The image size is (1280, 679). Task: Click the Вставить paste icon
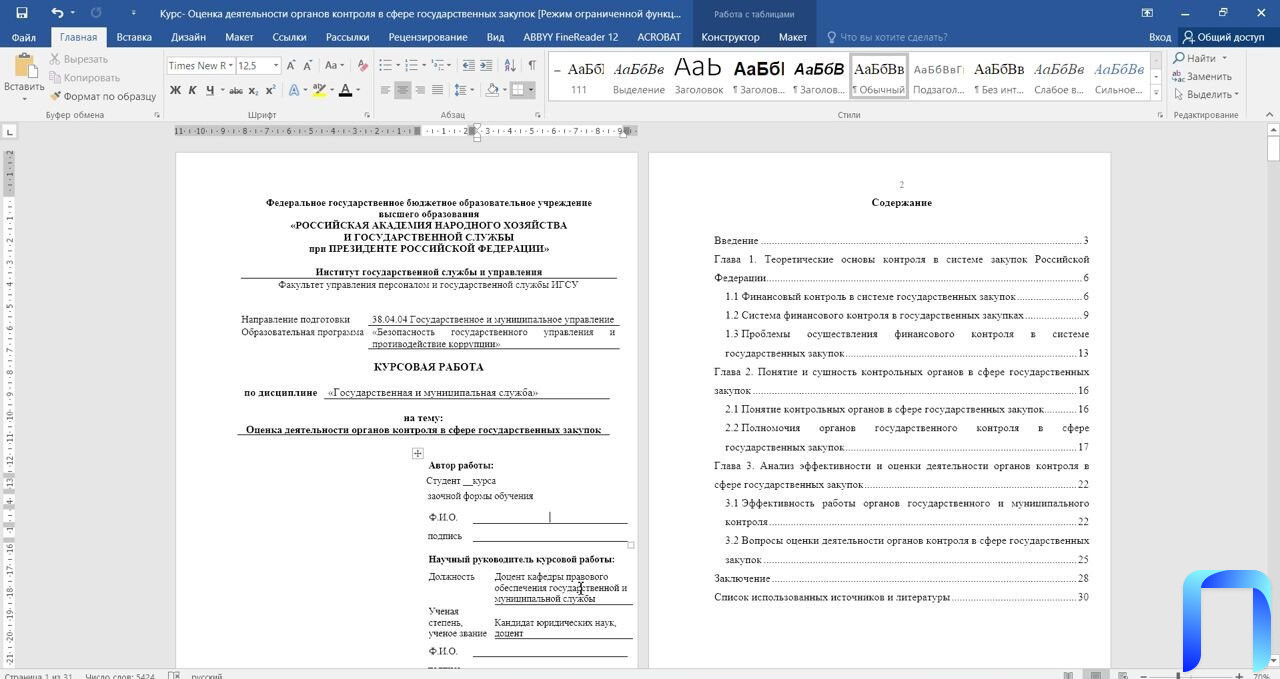[x=24, y=66]
